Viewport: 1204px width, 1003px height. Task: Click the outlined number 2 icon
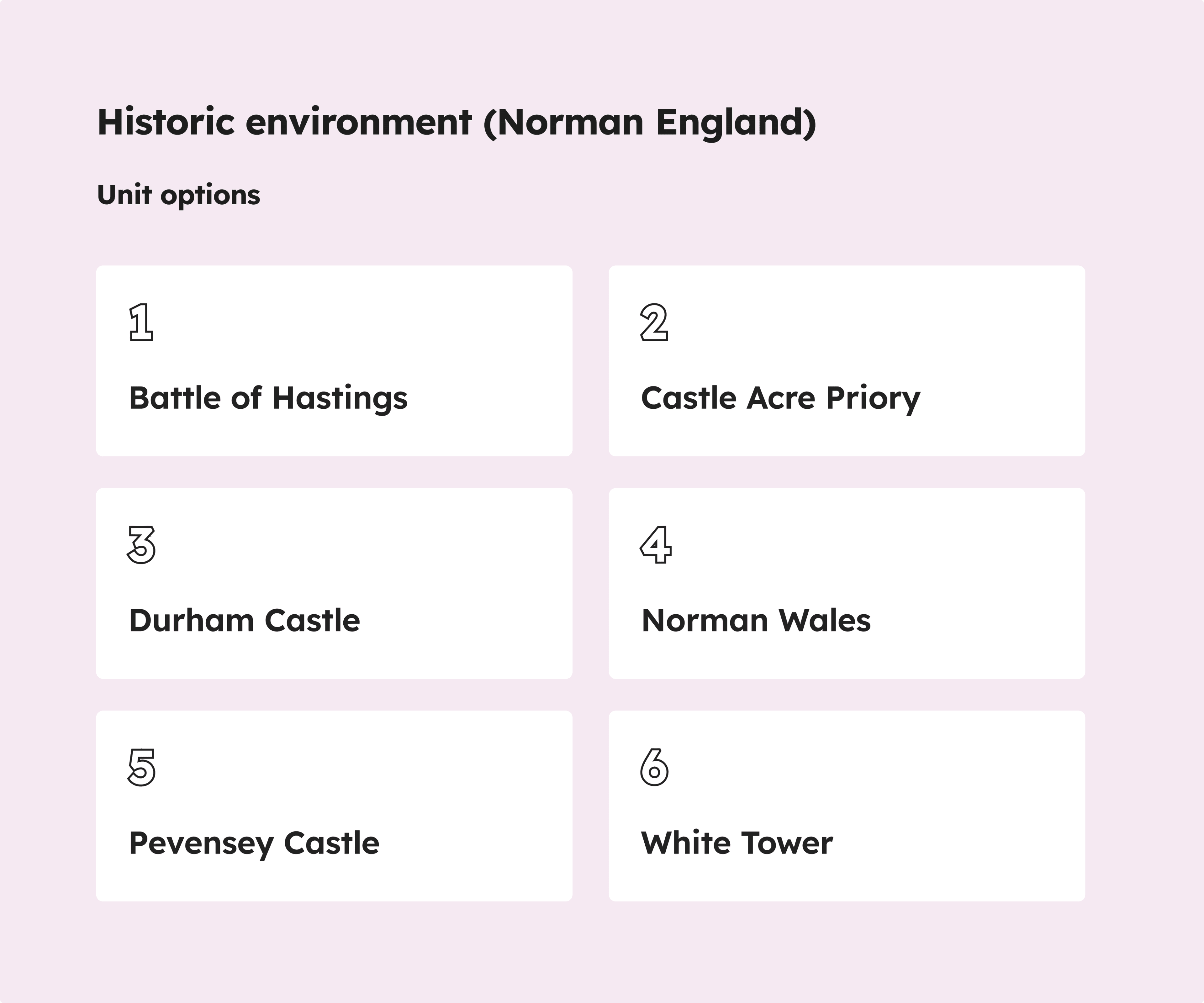[654, 323]
